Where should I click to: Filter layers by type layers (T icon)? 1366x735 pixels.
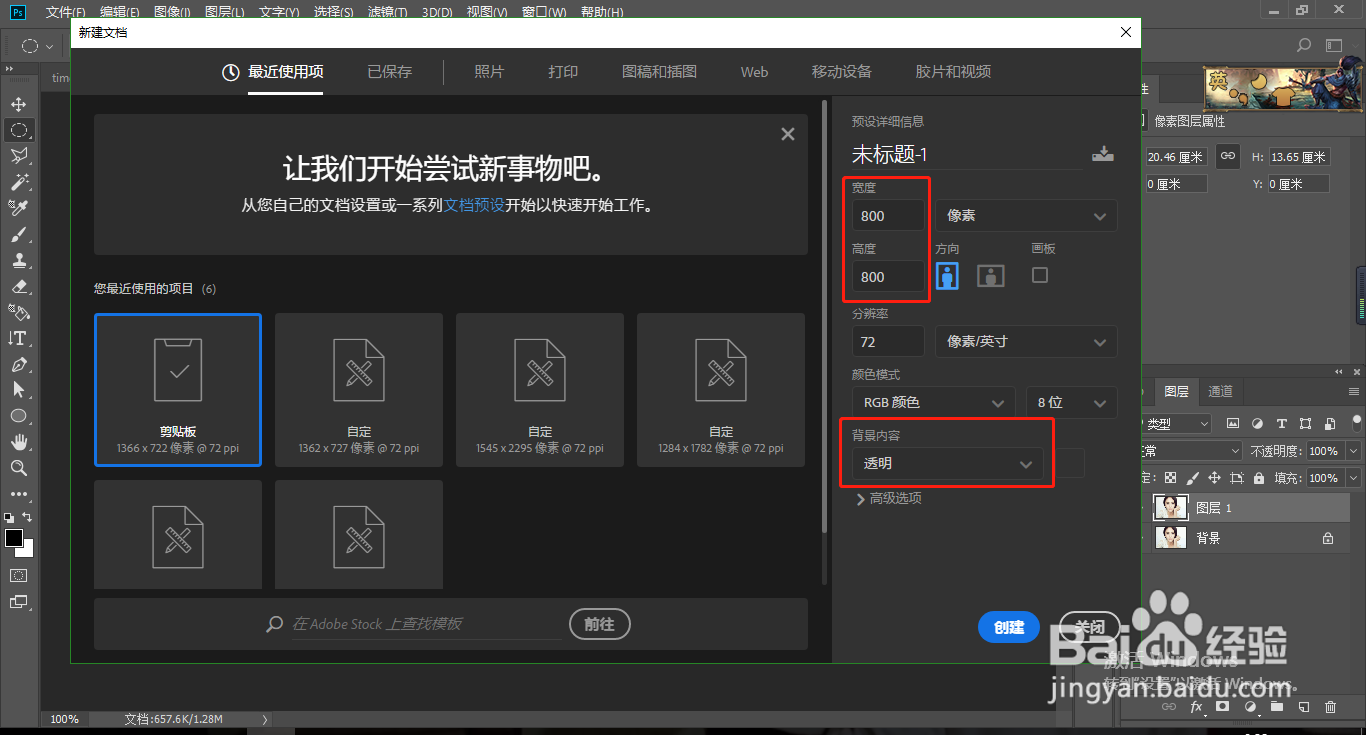click(x=1281, y=424)
